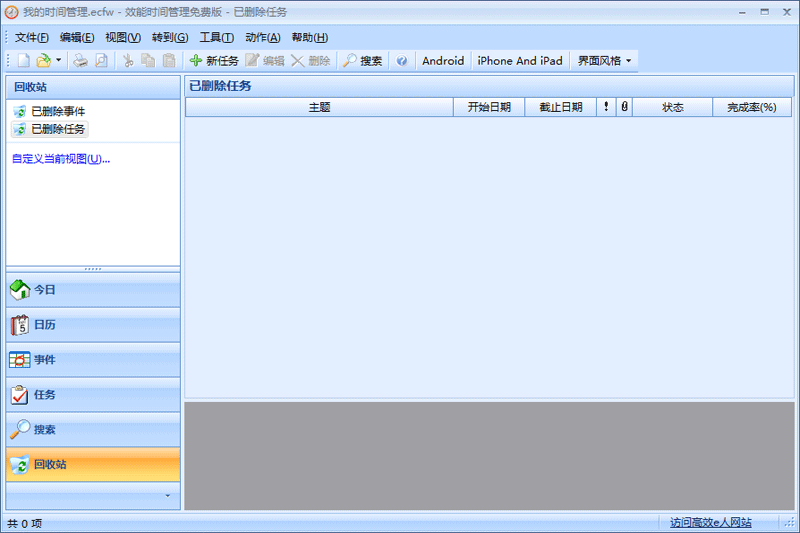Image resolution: width=800 pixels, height=533 pixels.
Task: Click the 编辑 edit toolbar button
Action: (x=265, y=61)
